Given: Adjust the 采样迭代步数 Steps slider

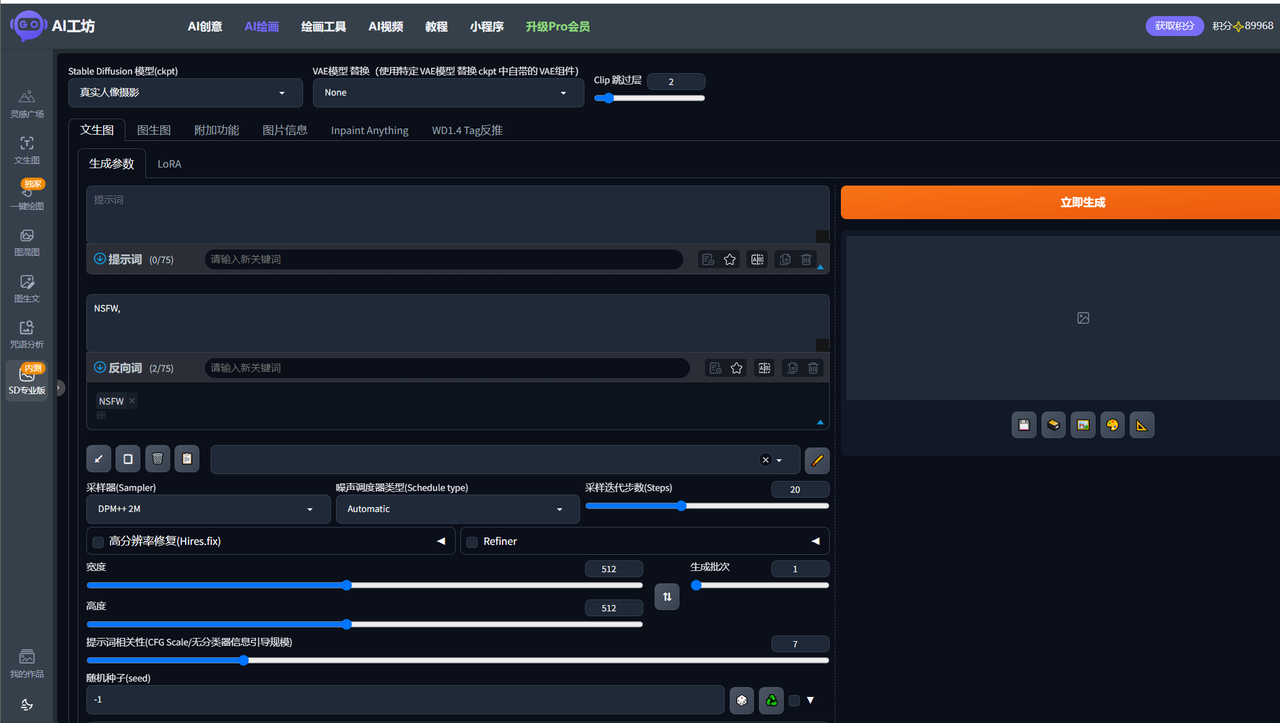Looking at the screenshot, I should (x=707, y=506).
